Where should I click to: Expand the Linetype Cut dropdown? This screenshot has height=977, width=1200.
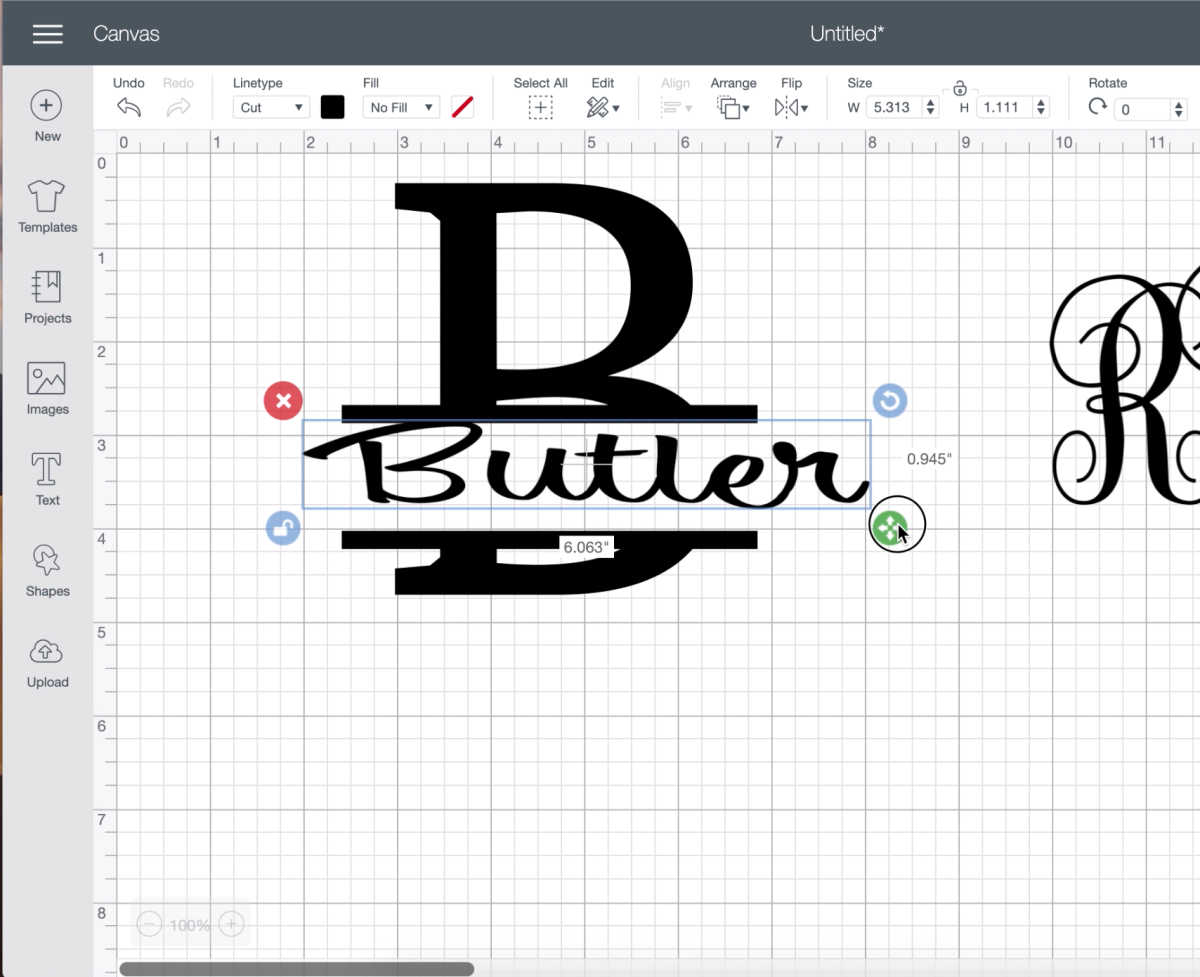pyautogui.click(x=271, y=108)
